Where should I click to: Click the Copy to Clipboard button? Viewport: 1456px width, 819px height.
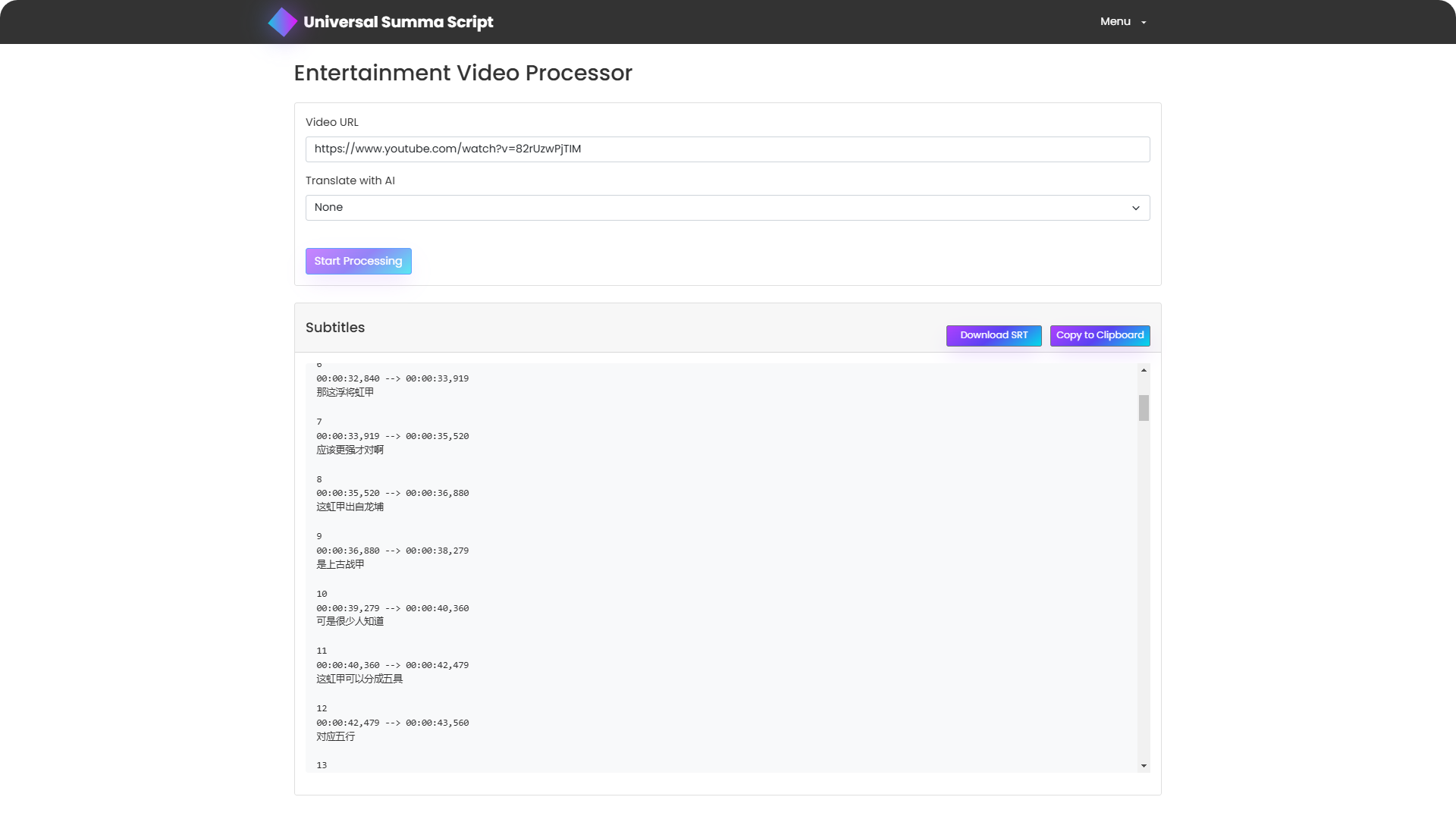[1100, 335]
